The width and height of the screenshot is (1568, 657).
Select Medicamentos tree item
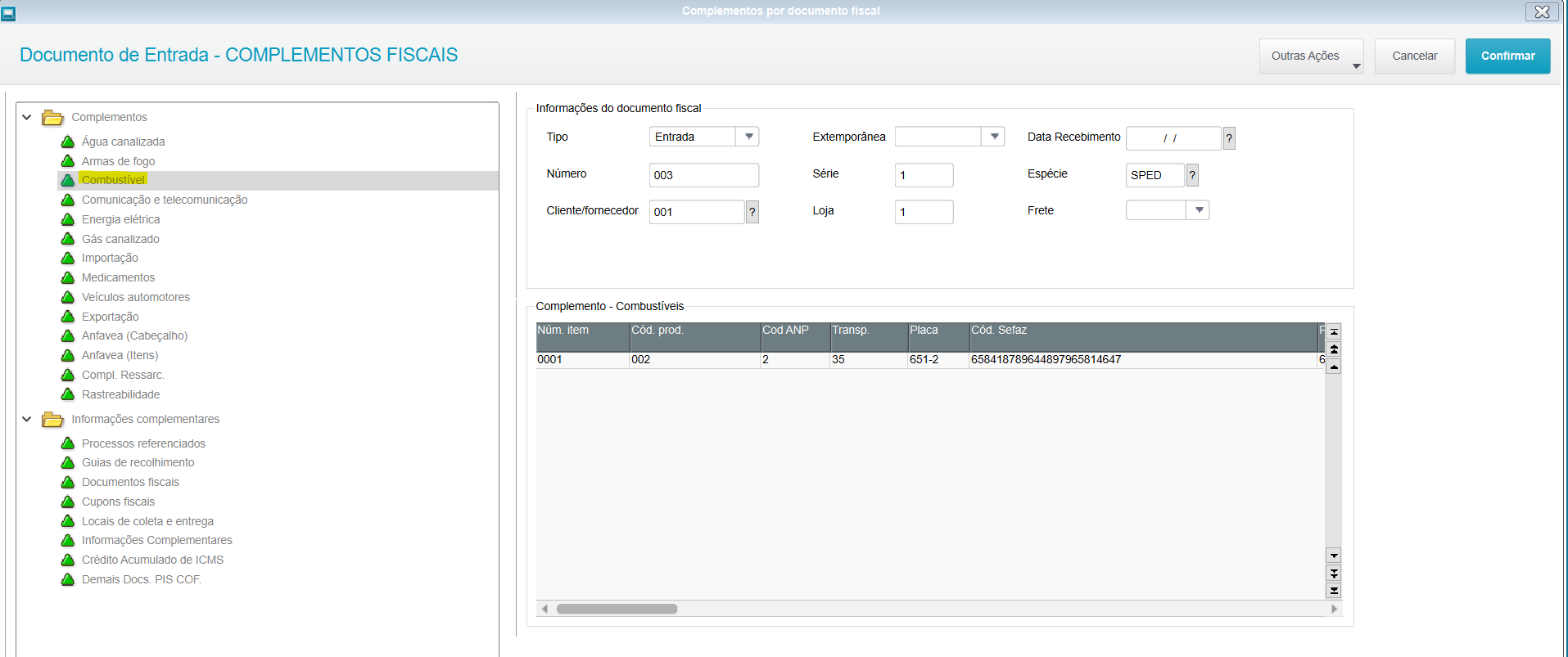(x=118, y=277)
